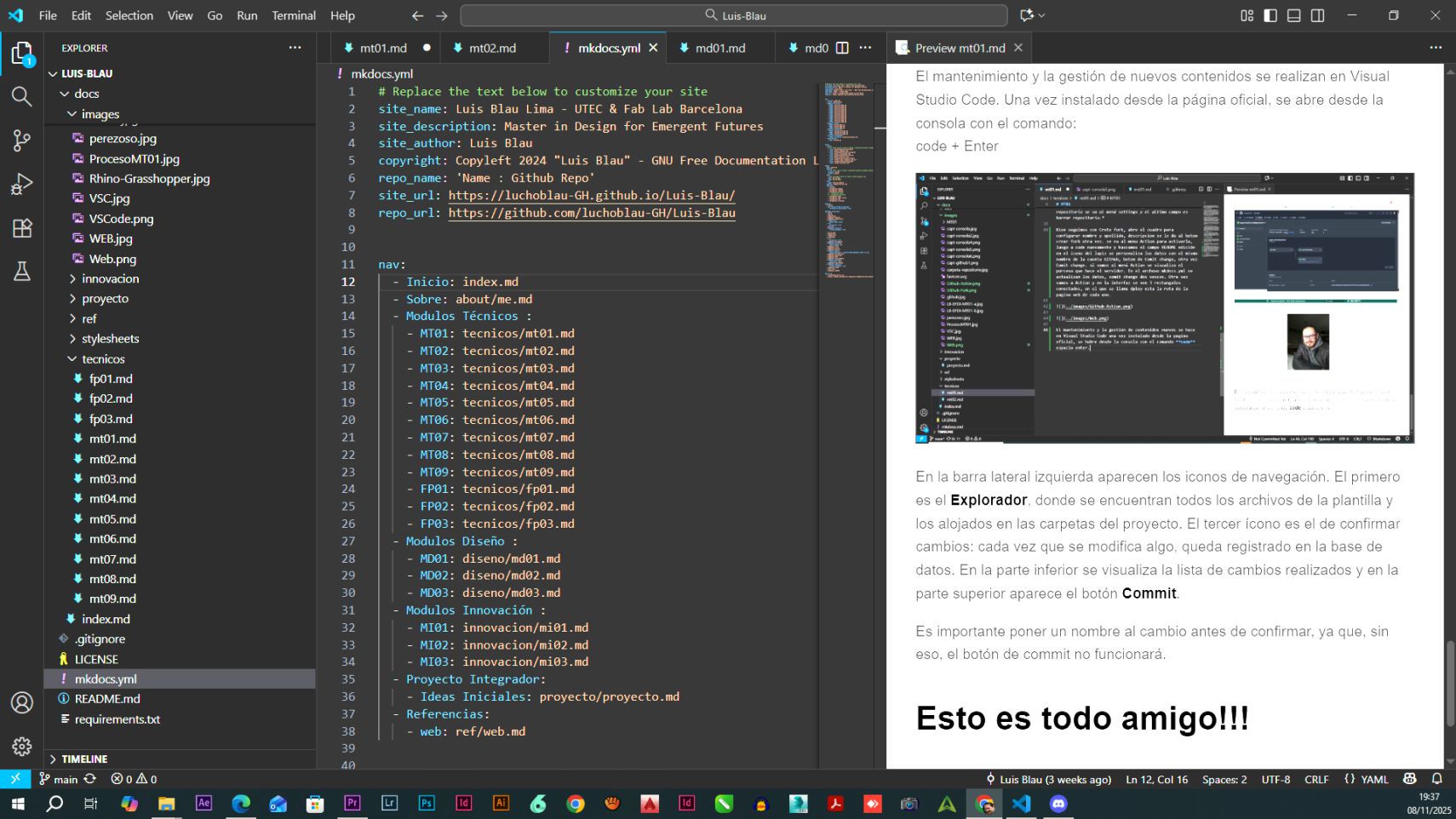Expand the innovacion folder
This screenshot has height=819, width=1456.
pyautogui.click(x=110, y=278)
